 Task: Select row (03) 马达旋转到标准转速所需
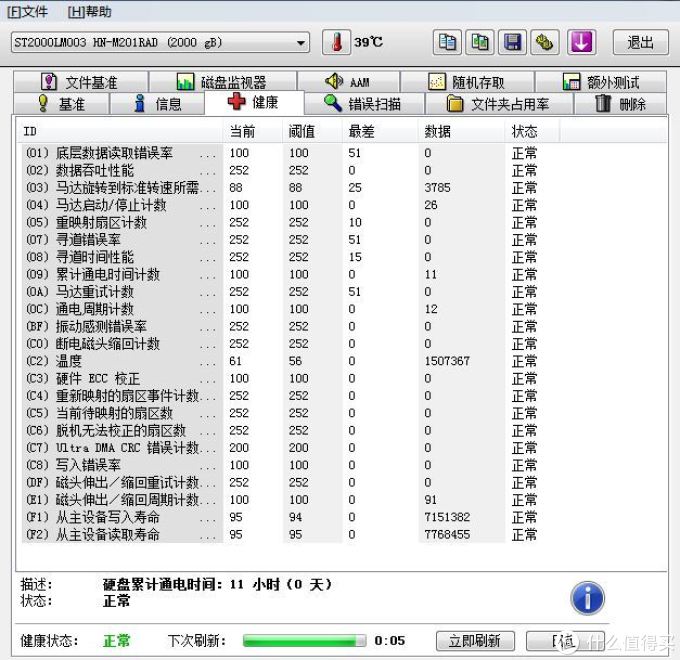point(282,187)
